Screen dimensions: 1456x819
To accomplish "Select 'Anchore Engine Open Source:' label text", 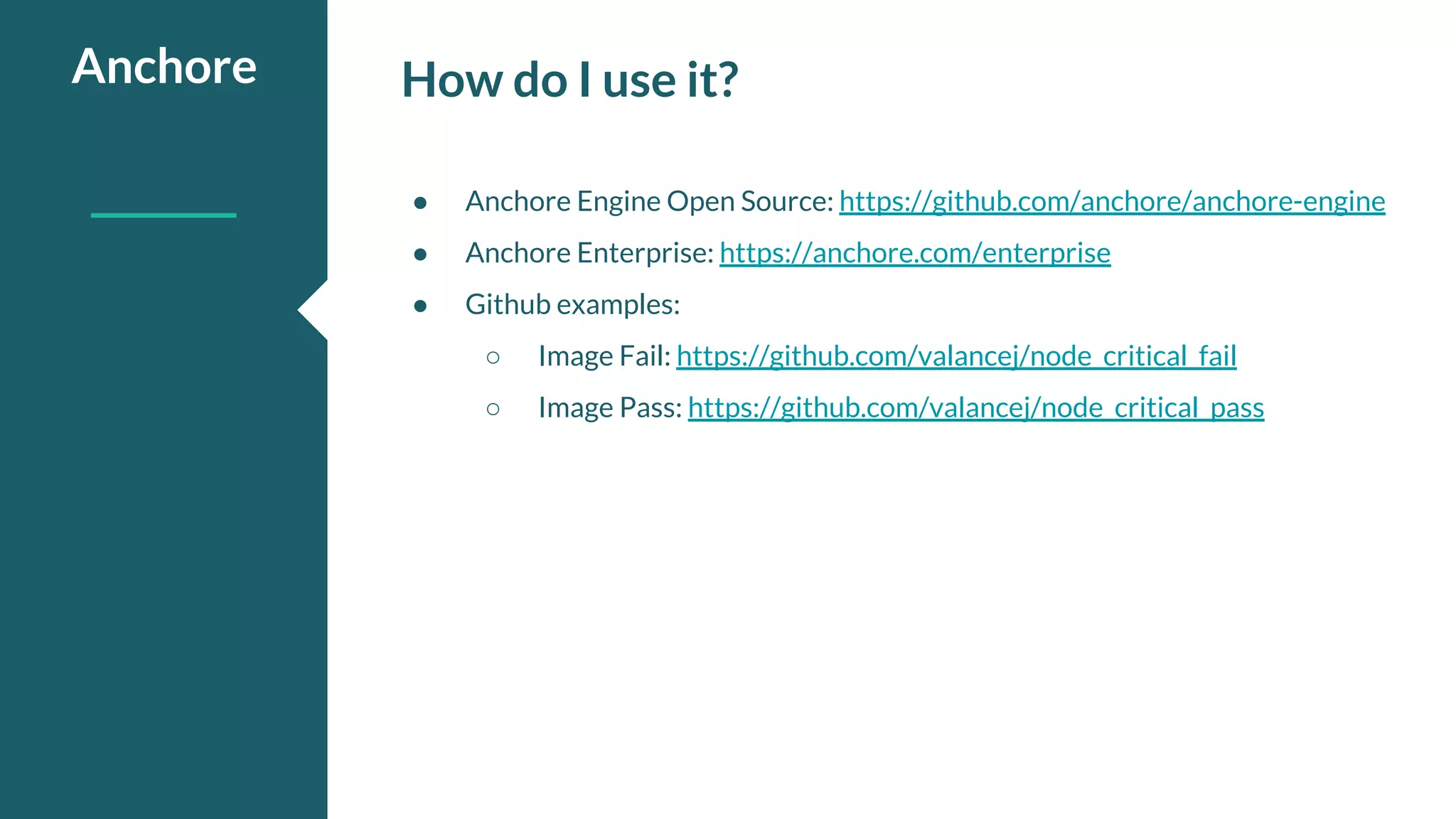I will [x=649, y=202].
